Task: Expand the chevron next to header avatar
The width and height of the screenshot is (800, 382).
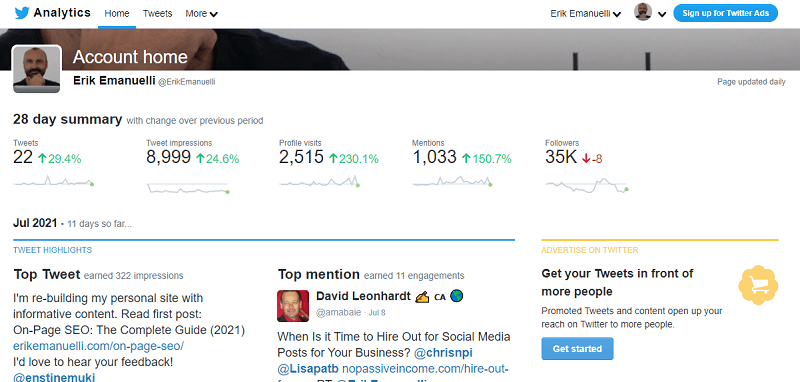Action: pyautogui.click(x=662, y=14)
